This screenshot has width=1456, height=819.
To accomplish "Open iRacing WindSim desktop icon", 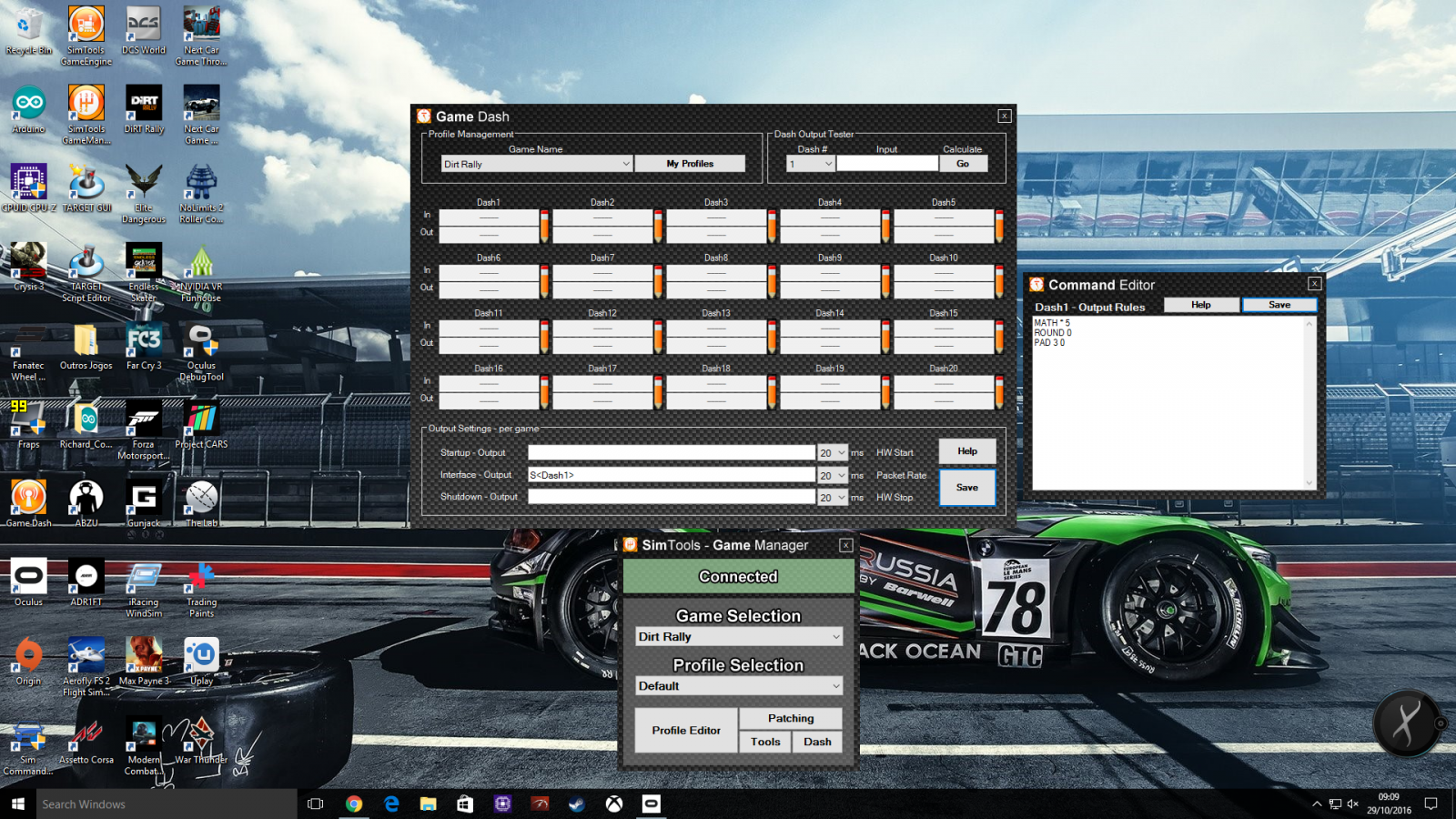I will pyautogui.click(x=144, y=587).
